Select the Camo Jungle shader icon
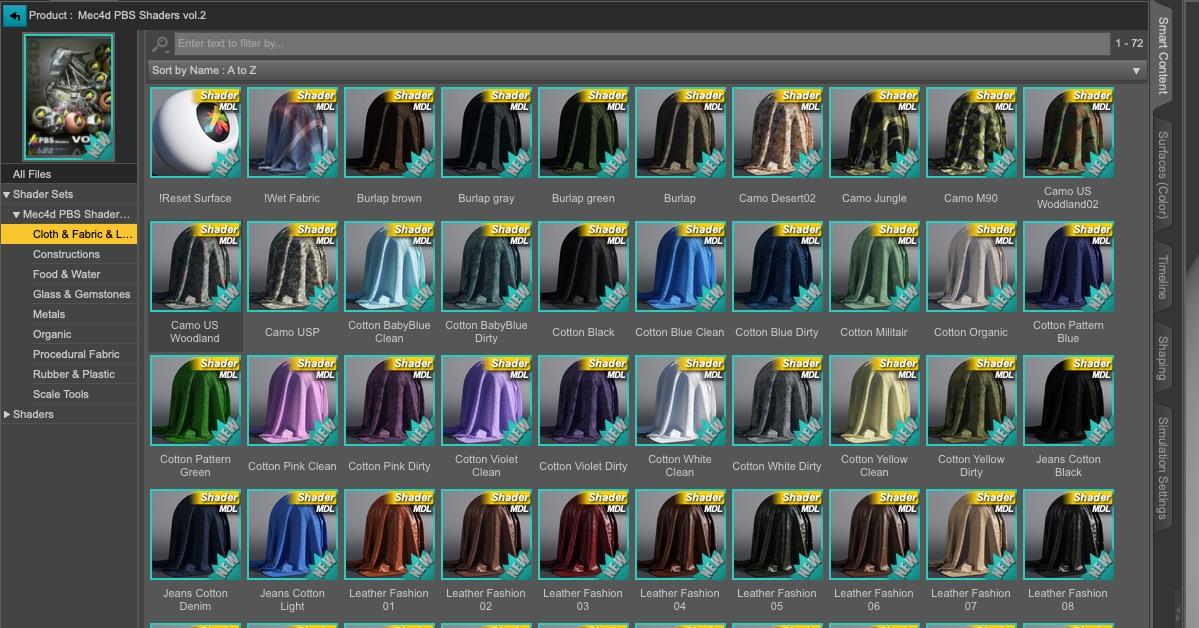Screen dimensions: 1199x628 [x=875, y=132]
